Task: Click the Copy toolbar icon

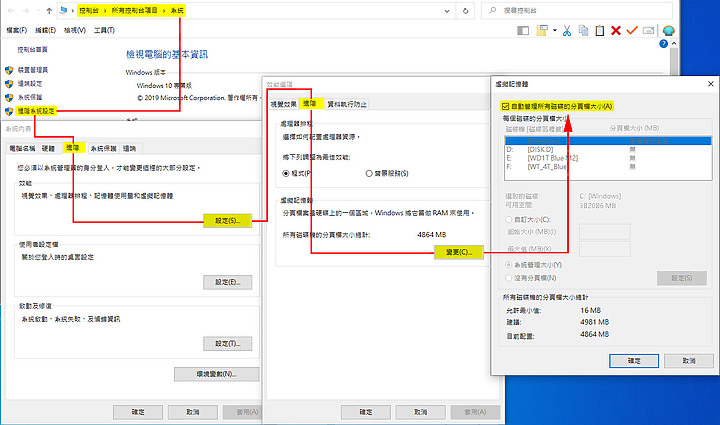Action: (584, 31)
